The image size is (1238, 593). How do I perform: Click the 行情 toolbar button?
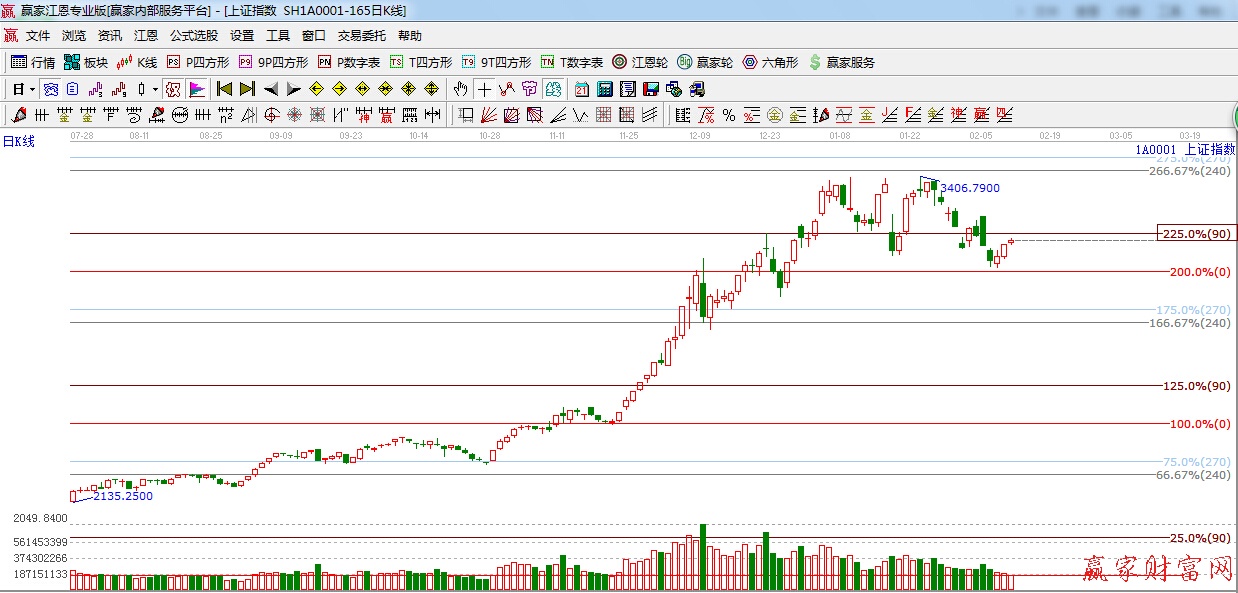pos(33,62)
